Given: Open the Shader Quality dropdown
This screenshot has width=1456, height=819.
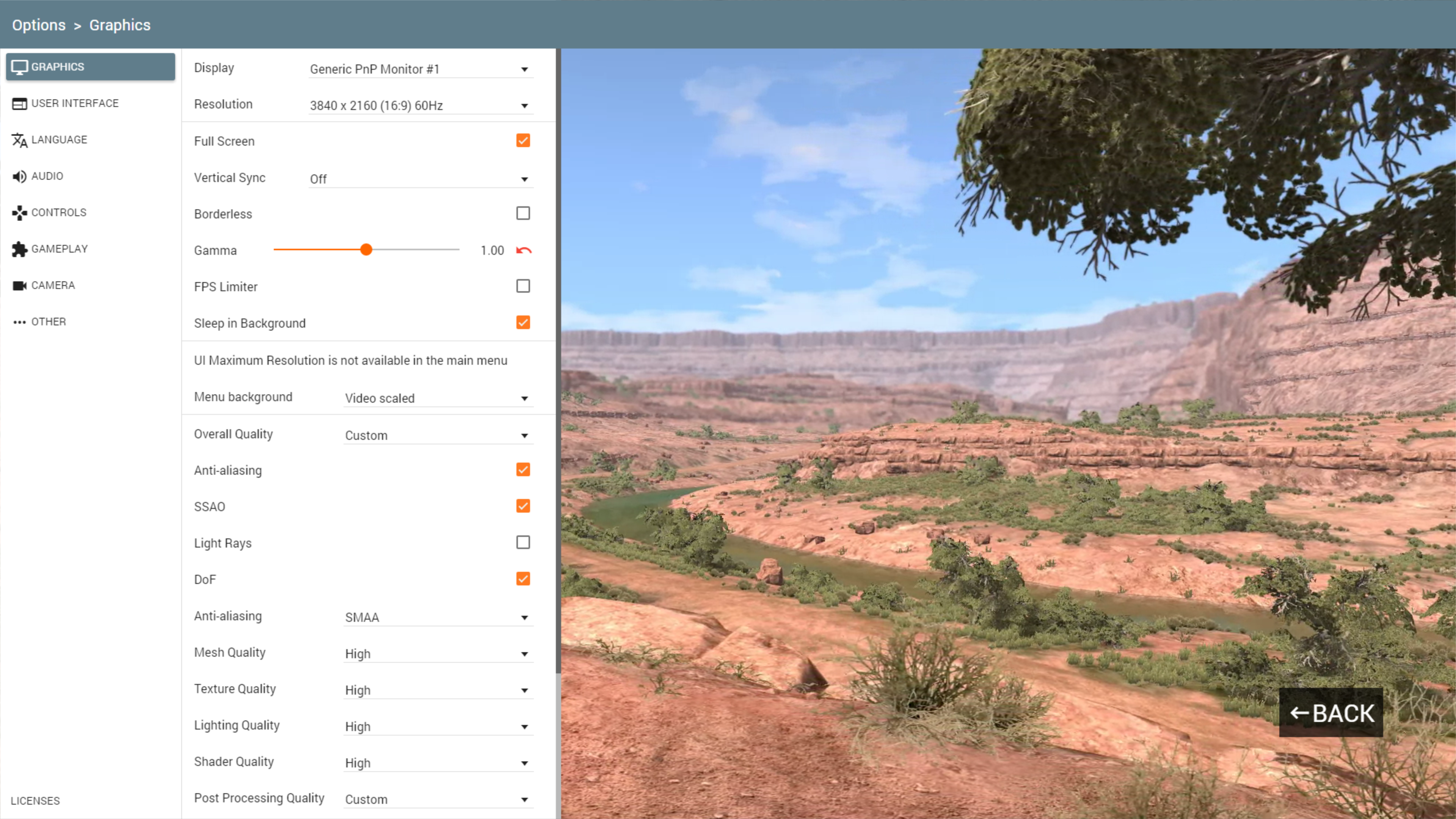Looking at the screenshot, I should pos(438,763).
